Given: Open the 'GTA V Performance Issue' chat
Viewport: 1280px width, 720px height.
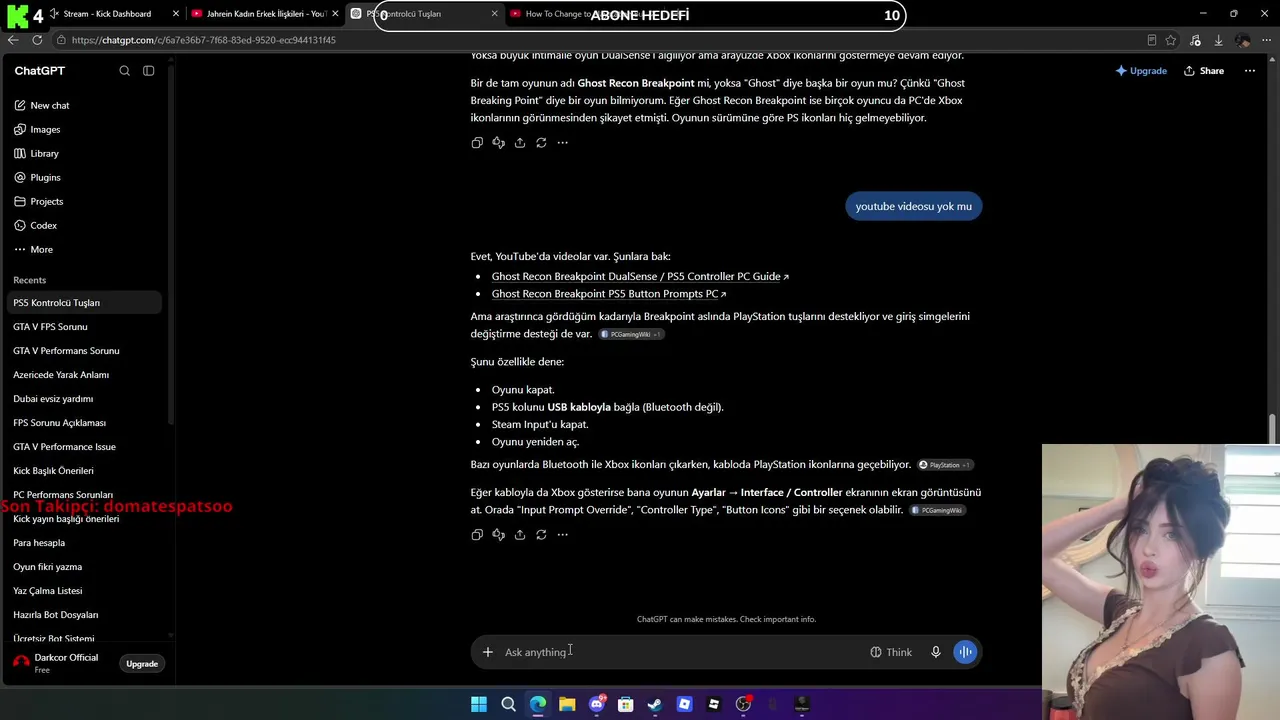Looking at the screenshot, I should coord(84,447).
